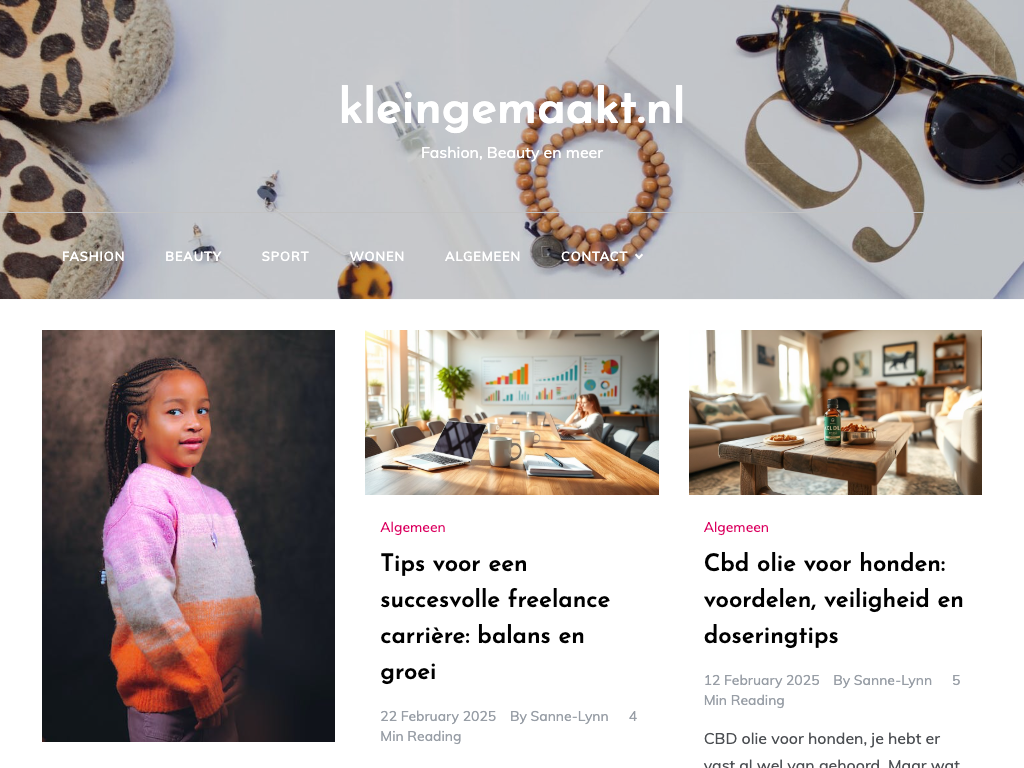This screenshot has width=1024, height=768.
Task: Open the living room CBD article thumbnail
Action: [835, 412]
